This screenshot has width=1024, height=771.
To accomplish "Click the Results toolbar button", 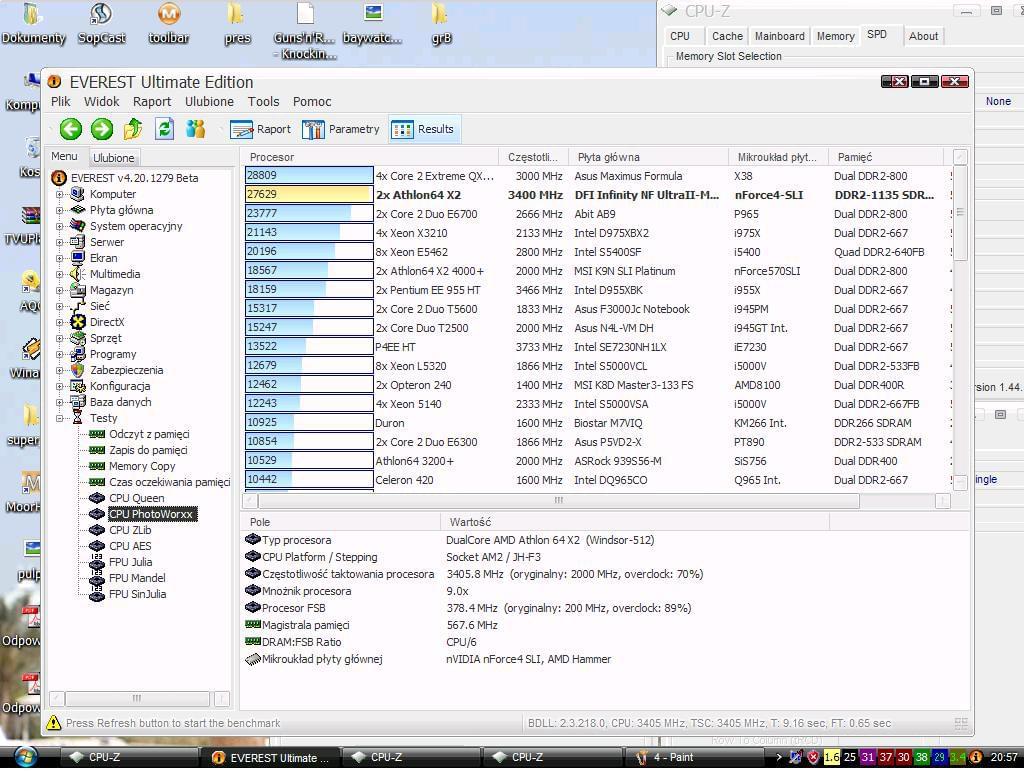I will coord(422,129).
